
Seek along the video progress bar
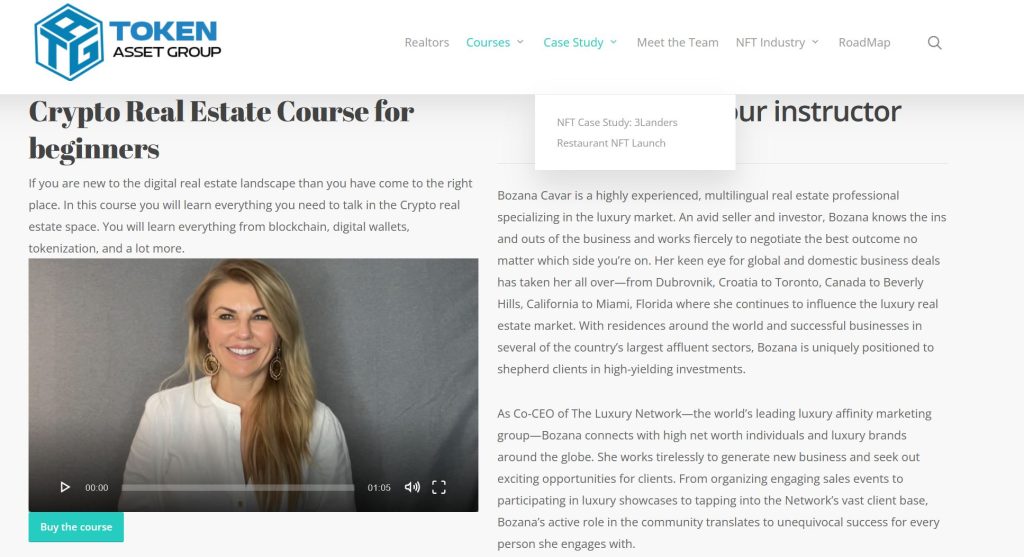[238, 487]
